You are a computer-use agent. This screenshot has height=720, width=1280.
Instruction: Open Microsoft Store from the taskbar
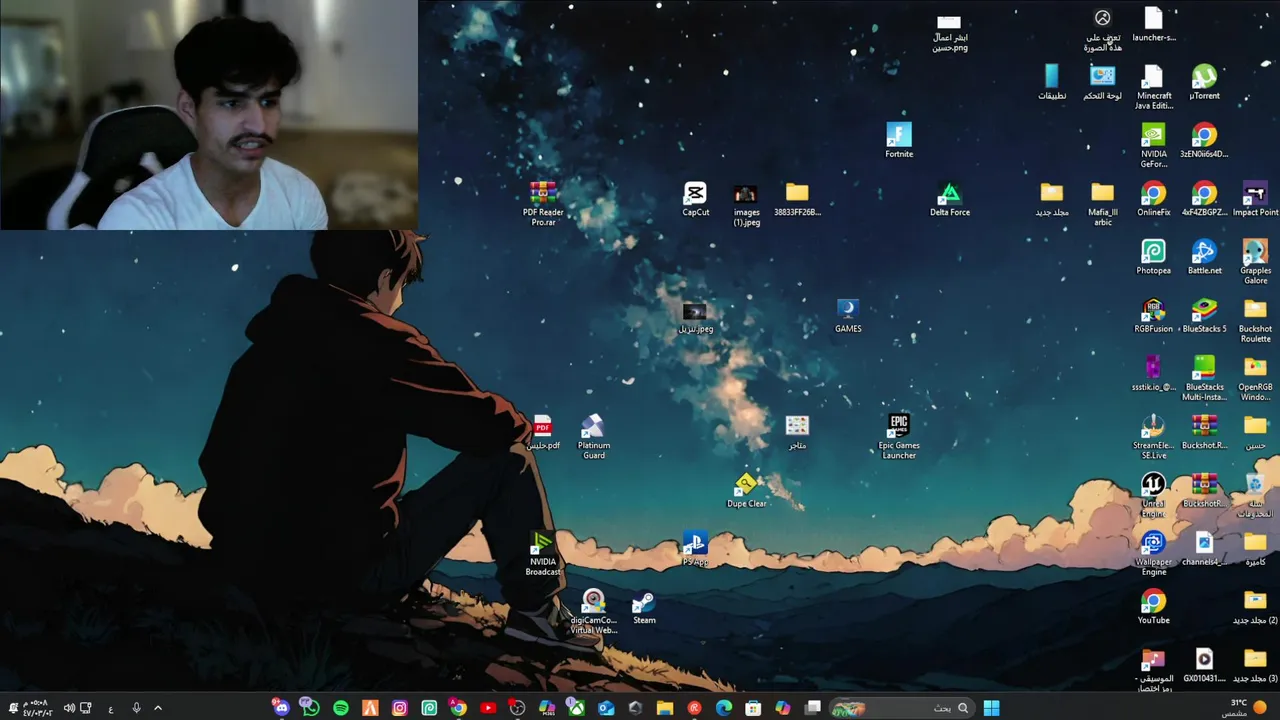coord(753,708)
